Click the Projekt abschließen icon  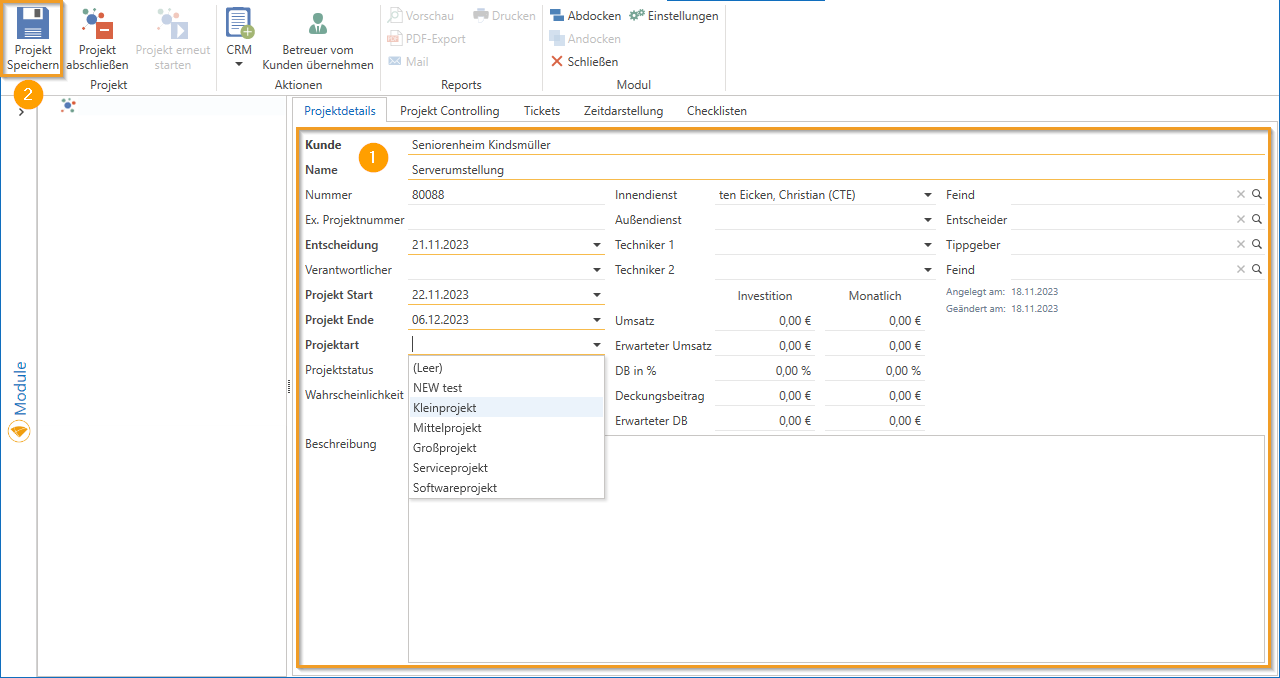coord(97,25)
